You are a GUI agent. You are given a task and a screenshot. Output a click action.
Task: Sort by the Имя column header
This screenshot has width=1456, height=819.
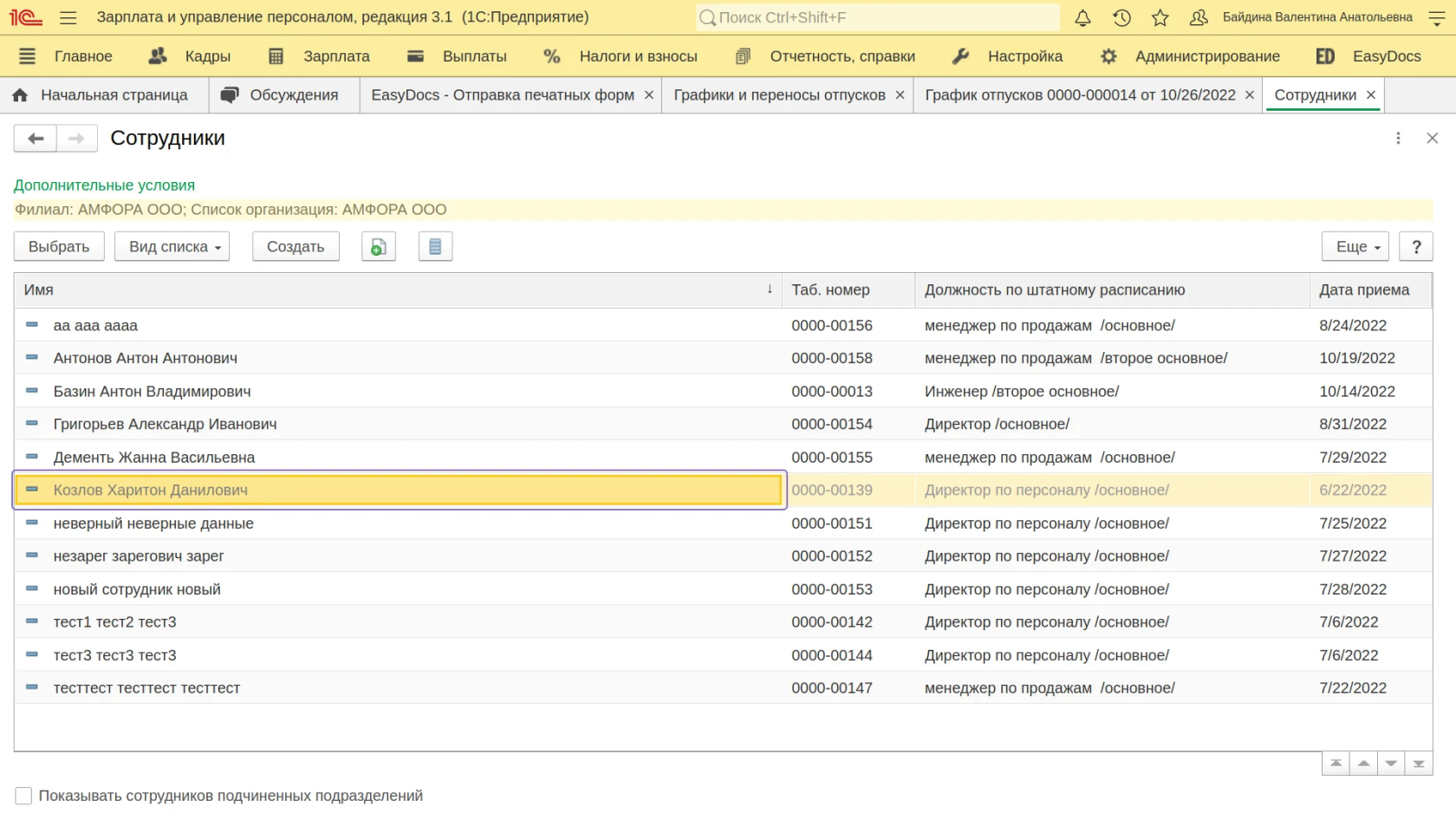(39, 290)
